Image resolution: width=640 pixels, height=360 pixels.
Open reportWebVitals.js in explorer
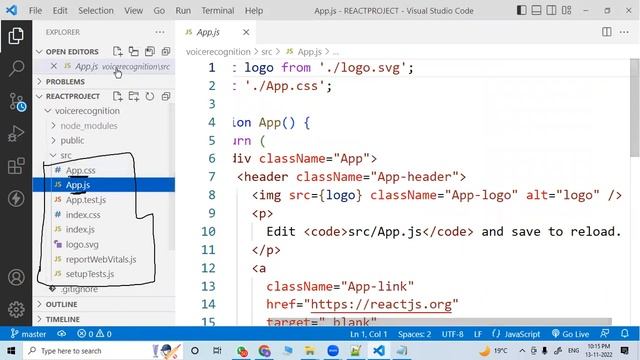pyautogui.click(x=101, y=259)
